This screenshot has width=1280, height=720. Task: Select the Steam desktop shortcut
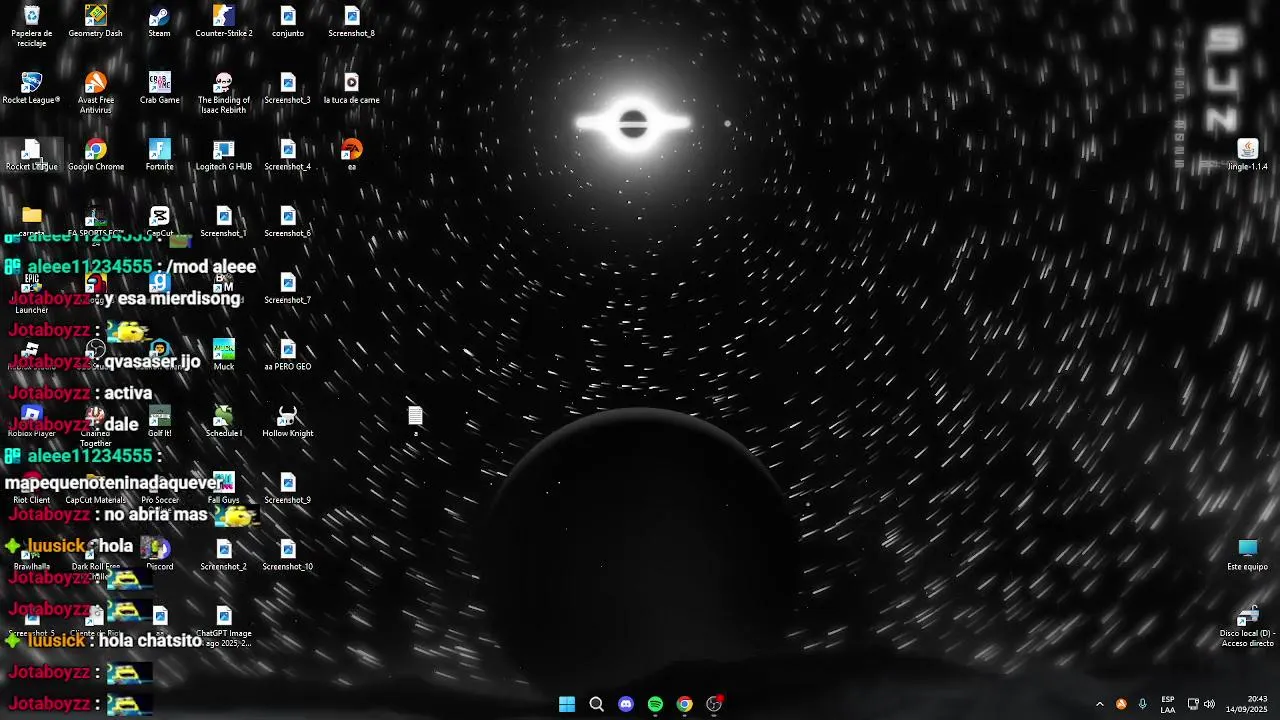click(159, 22)
